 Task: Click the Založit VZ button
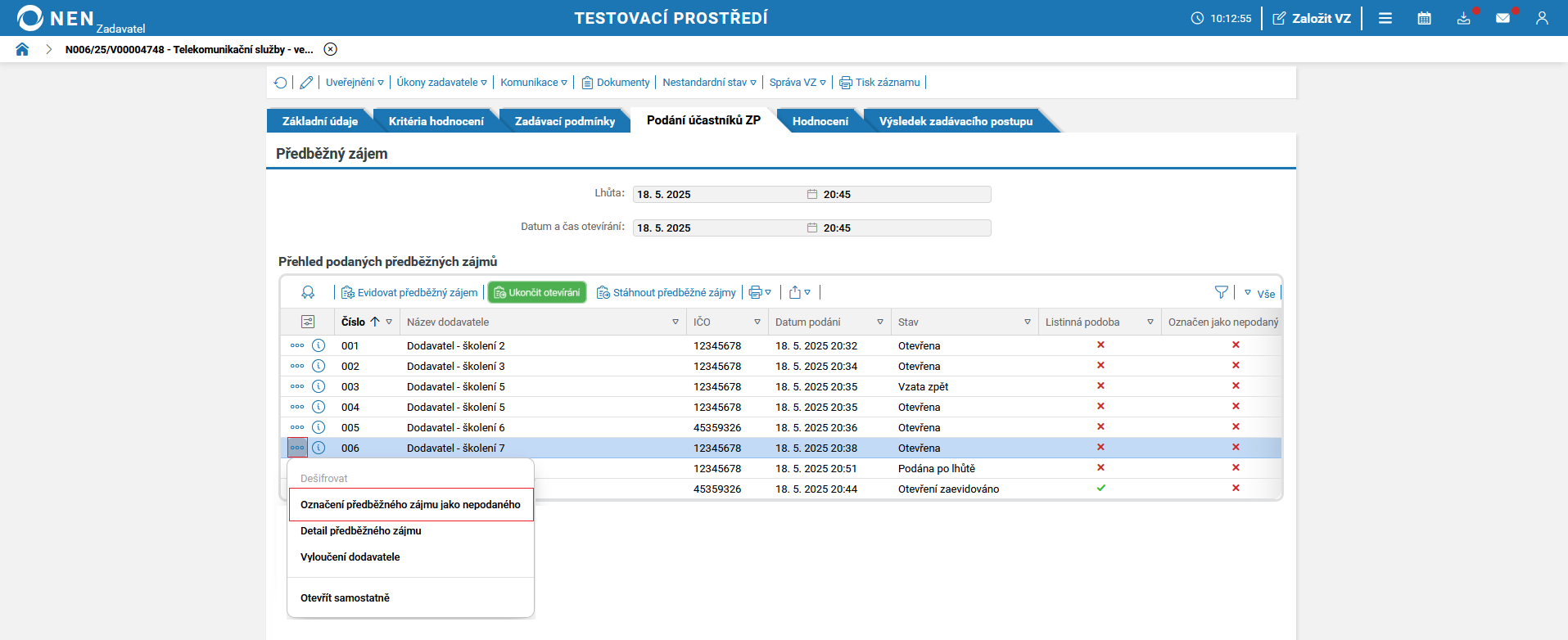[x=1312, y=18]
